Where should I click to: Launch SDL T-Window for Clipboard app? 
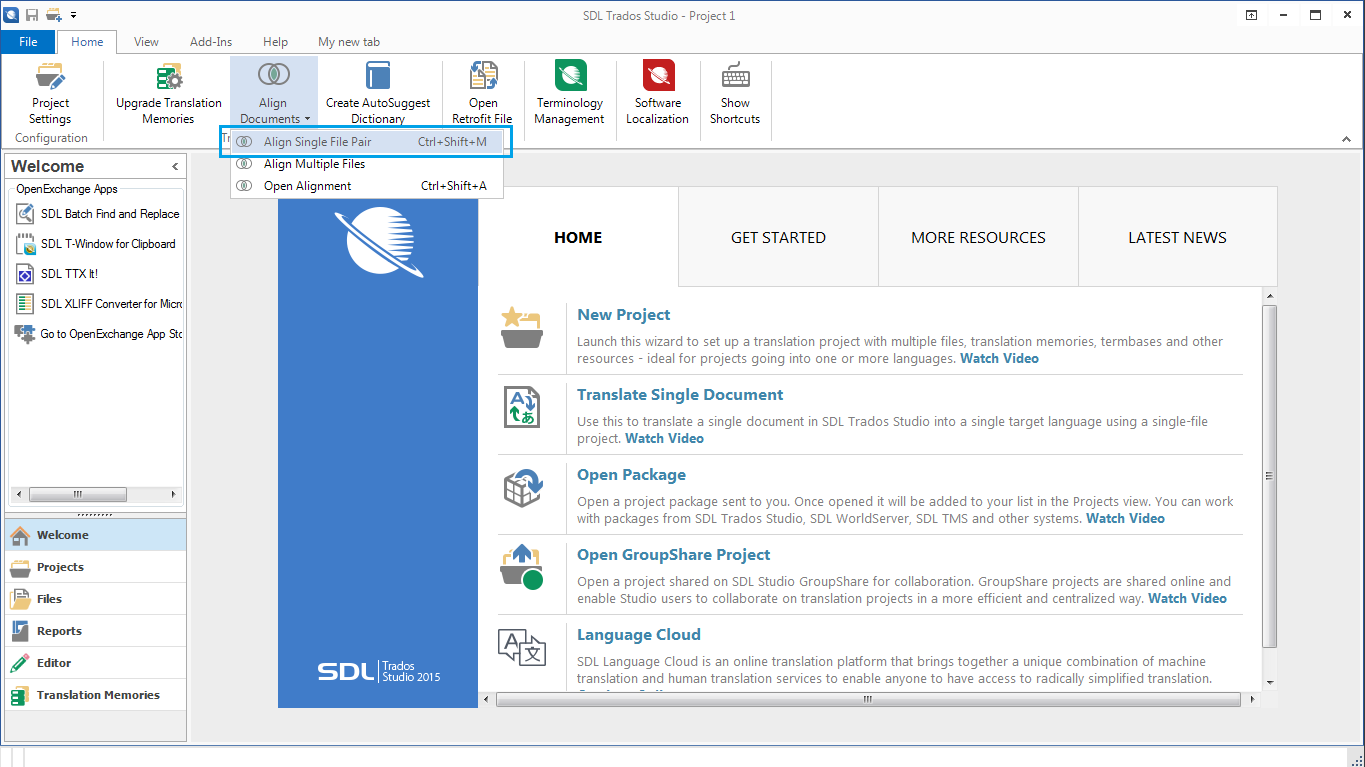(x=96, y=244)
